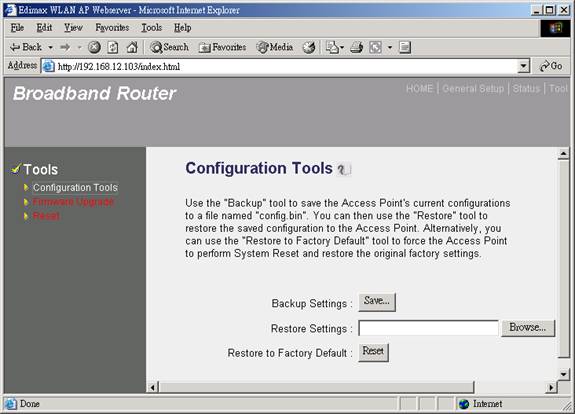This screenshot has height=414, width=575.
Task: Click the History icon in toolbar
Action: coord(309,47)
